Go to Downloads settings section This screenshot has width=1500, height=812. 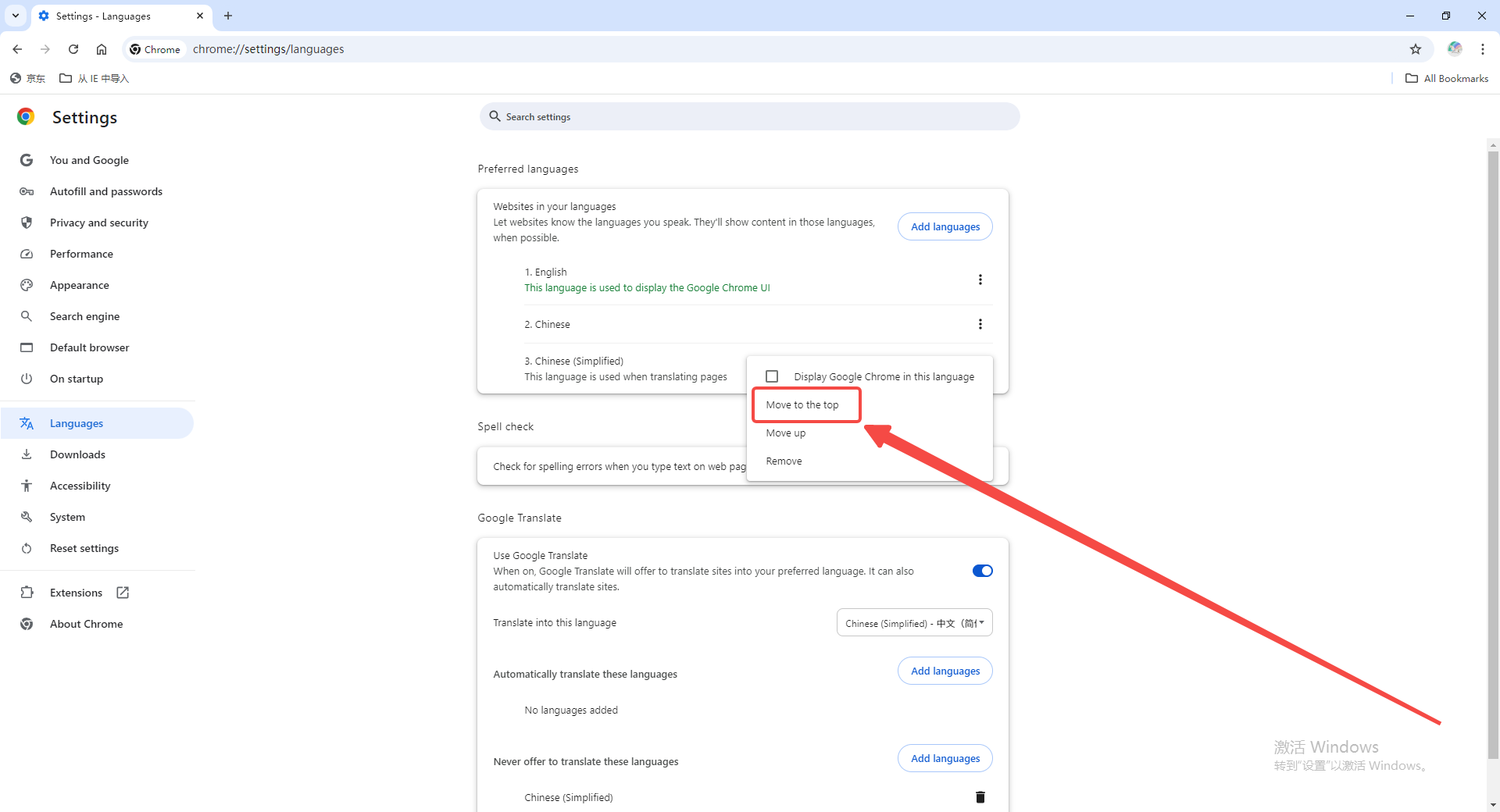77,454
